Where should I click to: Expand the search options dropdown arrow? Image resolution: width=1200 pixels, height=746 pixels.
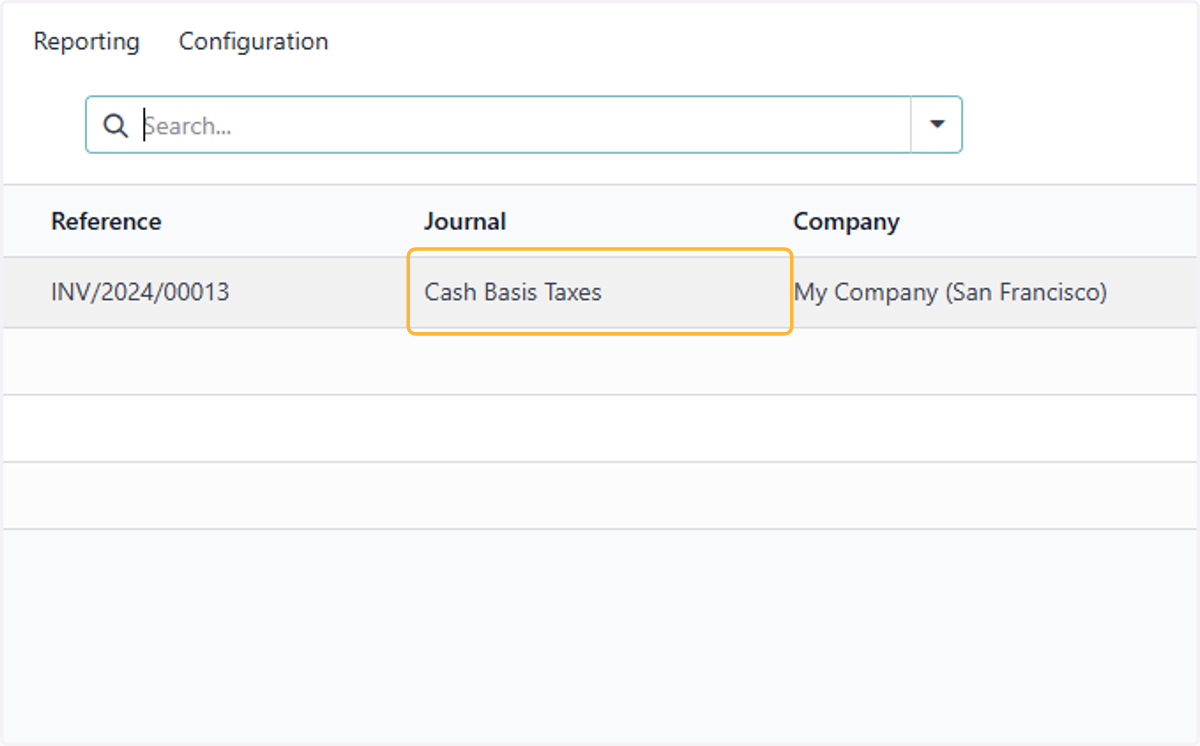click(937, 125)
